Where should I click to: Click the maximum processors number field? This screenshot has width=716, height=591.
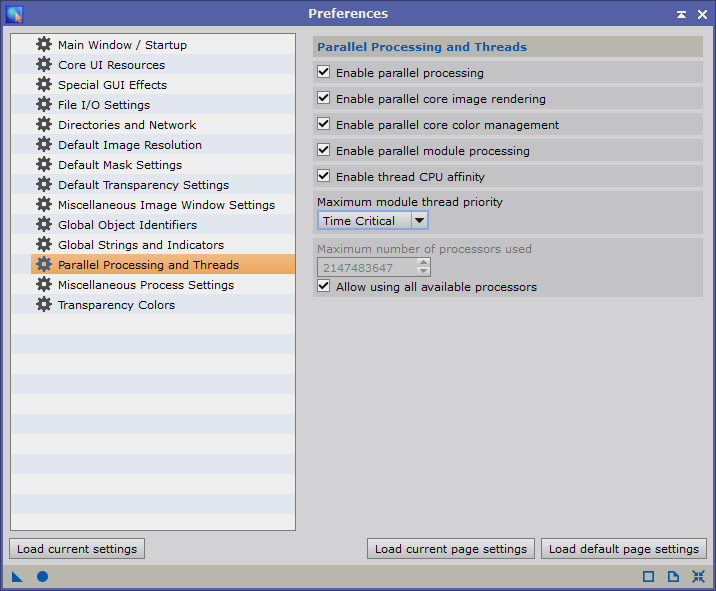(366, 268)
